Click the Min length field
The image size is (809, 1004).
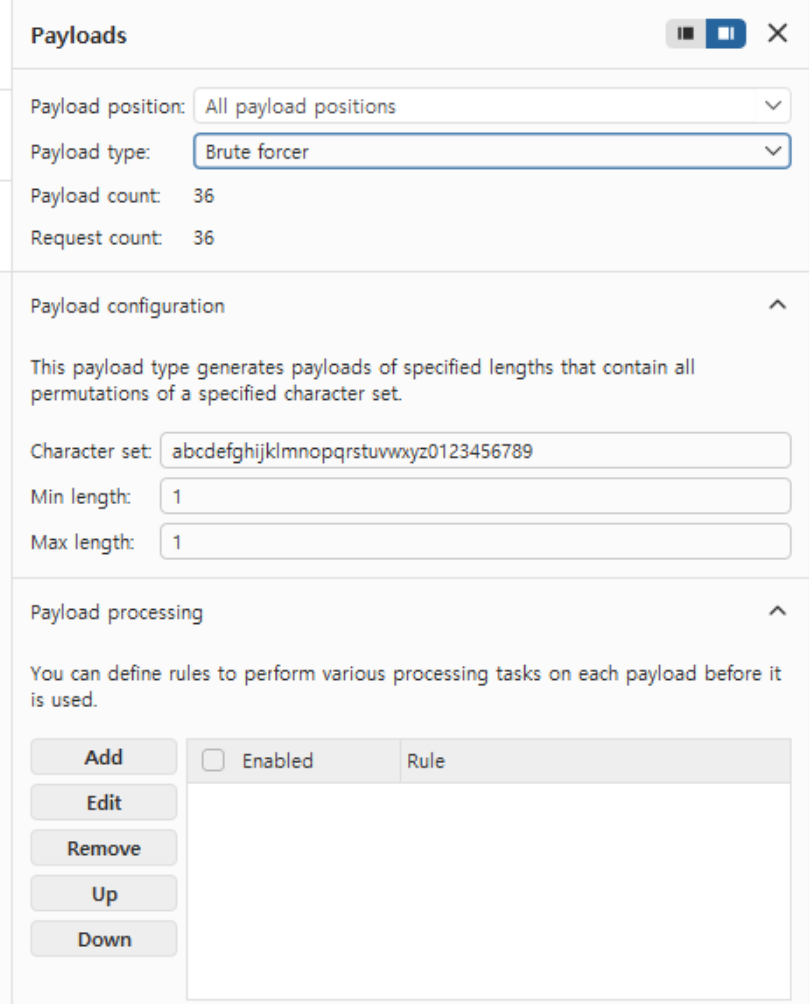[x=475, y=496]
